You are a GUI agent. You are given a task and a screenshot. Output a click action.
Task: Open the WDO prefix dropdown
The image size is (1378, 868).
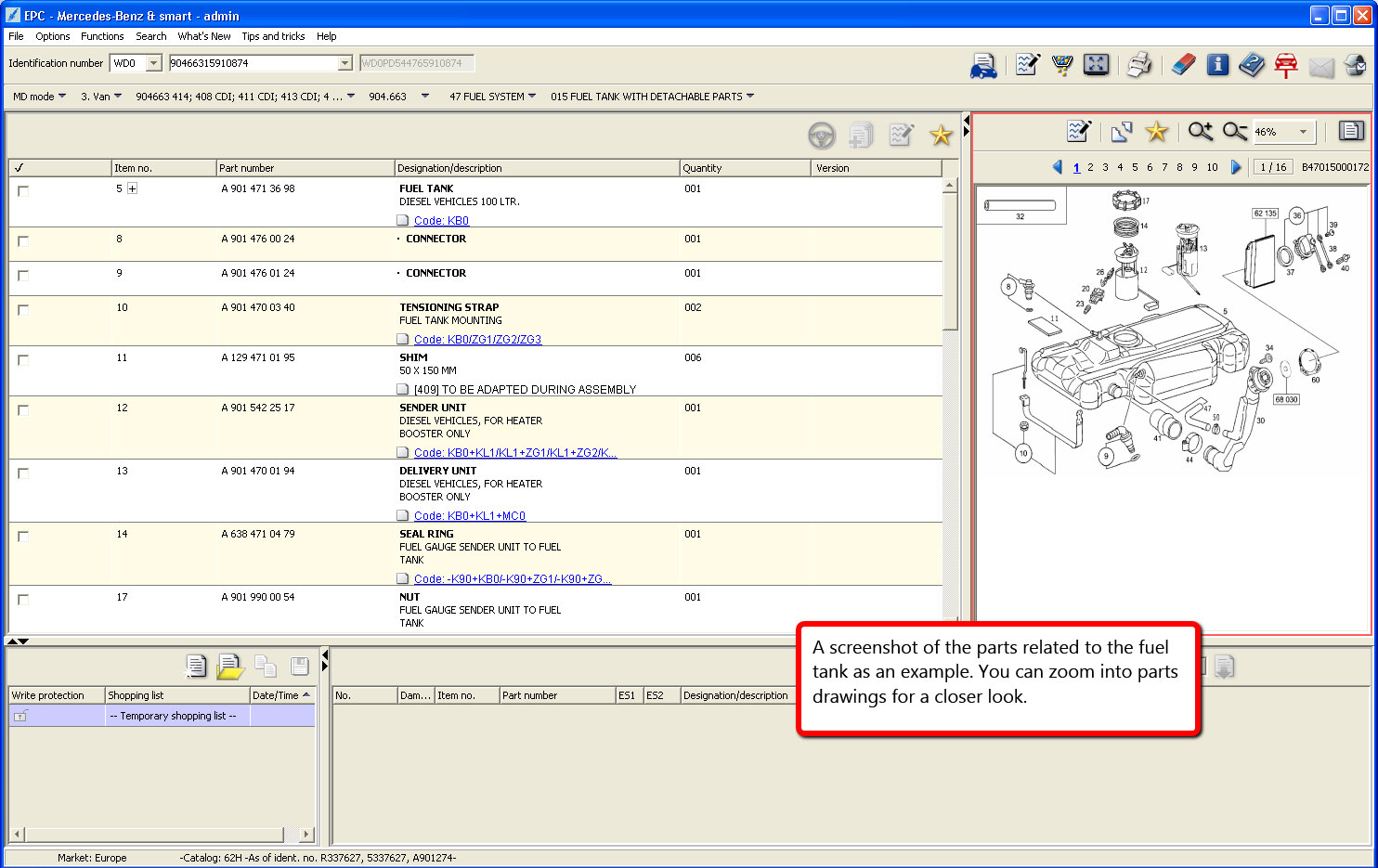point(154,63)
